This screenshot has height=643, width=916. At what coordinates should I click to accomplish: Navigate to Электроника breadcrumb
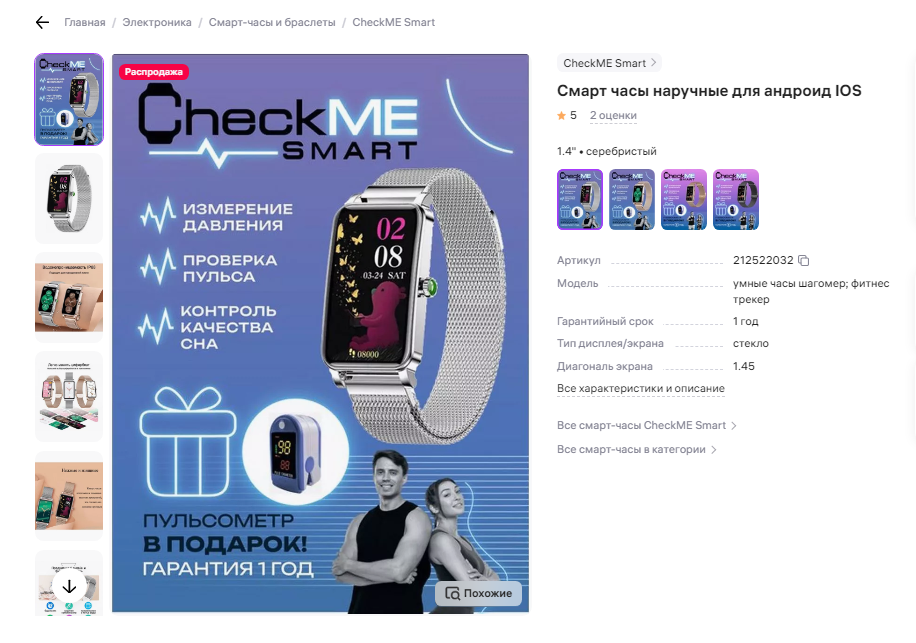[x=157, y=22]
